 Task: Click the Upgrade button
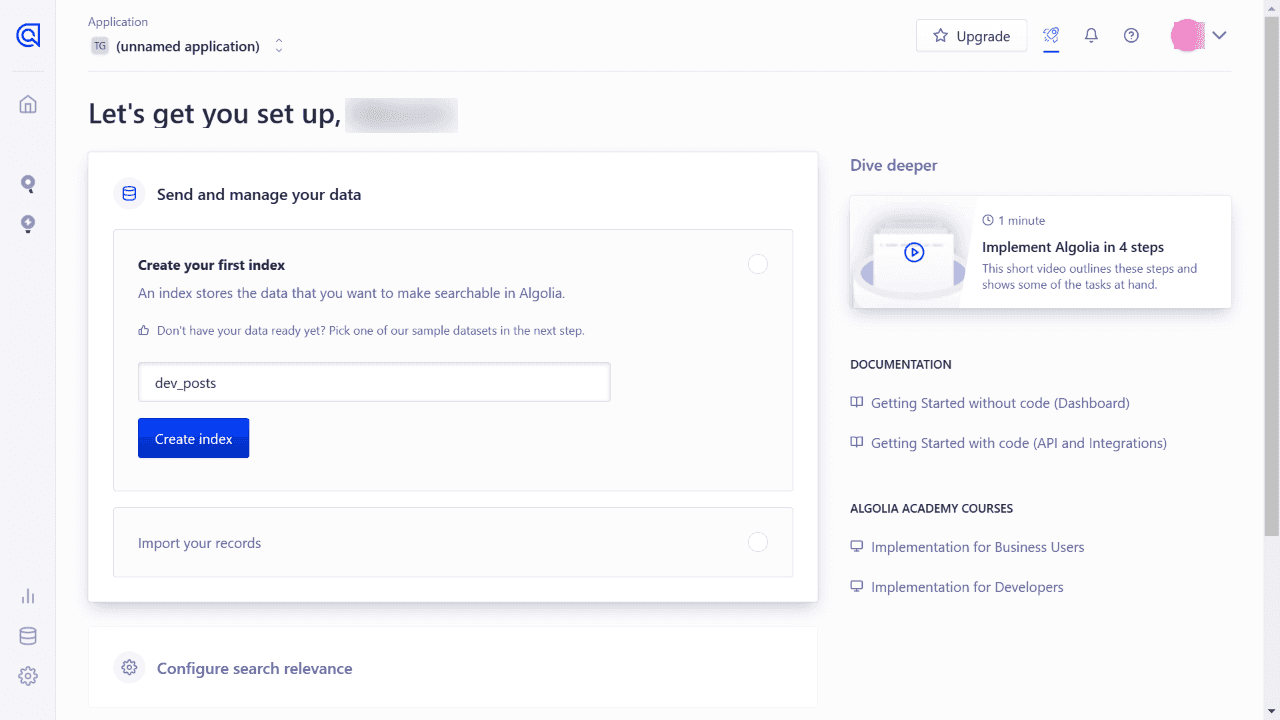click(971, 35)
